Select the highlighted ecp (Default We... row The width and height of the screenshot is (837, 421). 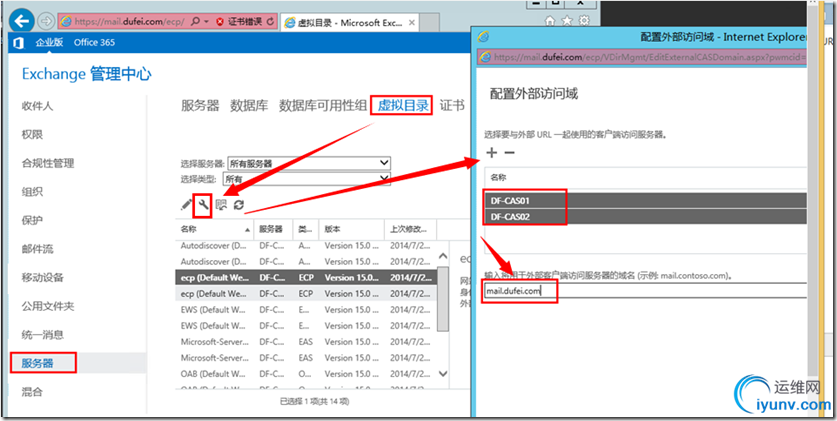tap(306, 277)
